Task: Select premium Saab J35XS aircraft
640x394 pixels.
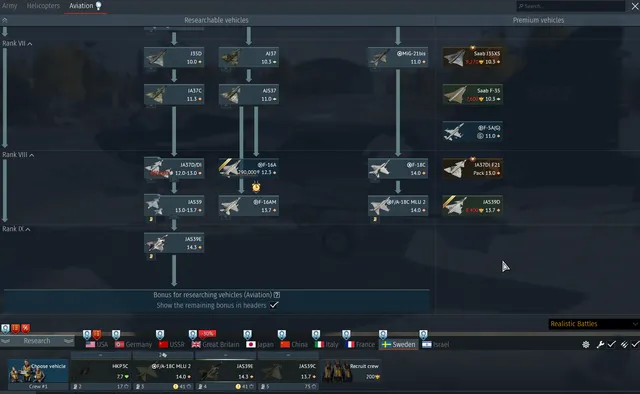Action: [x=473, y=57]
